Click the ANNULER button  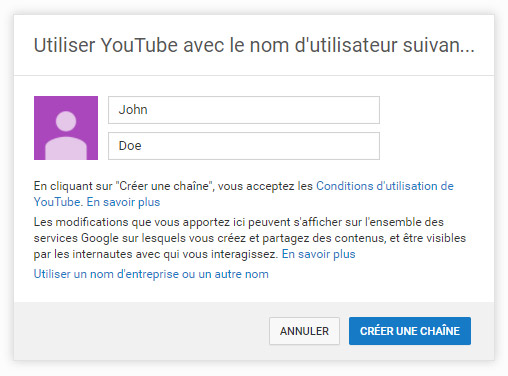(x=304, y=331)
